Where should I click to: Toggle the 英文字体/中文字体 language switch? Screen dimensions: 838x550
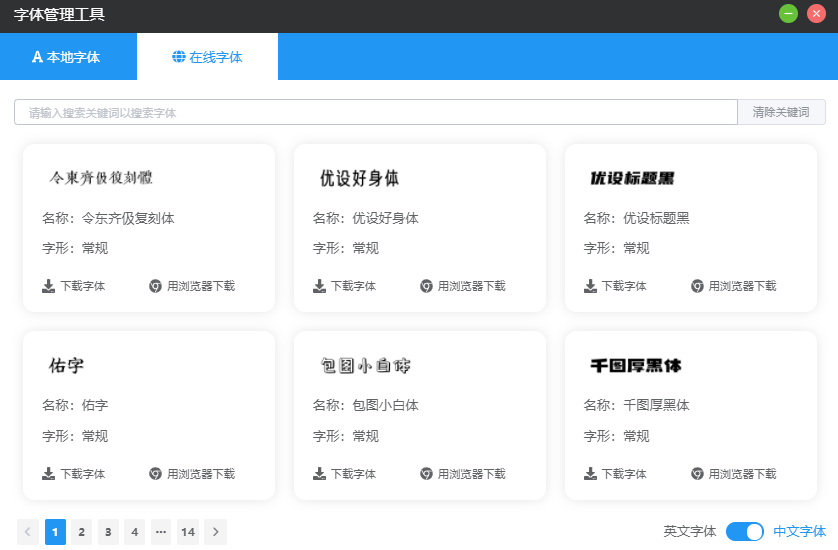pos(744,532)
